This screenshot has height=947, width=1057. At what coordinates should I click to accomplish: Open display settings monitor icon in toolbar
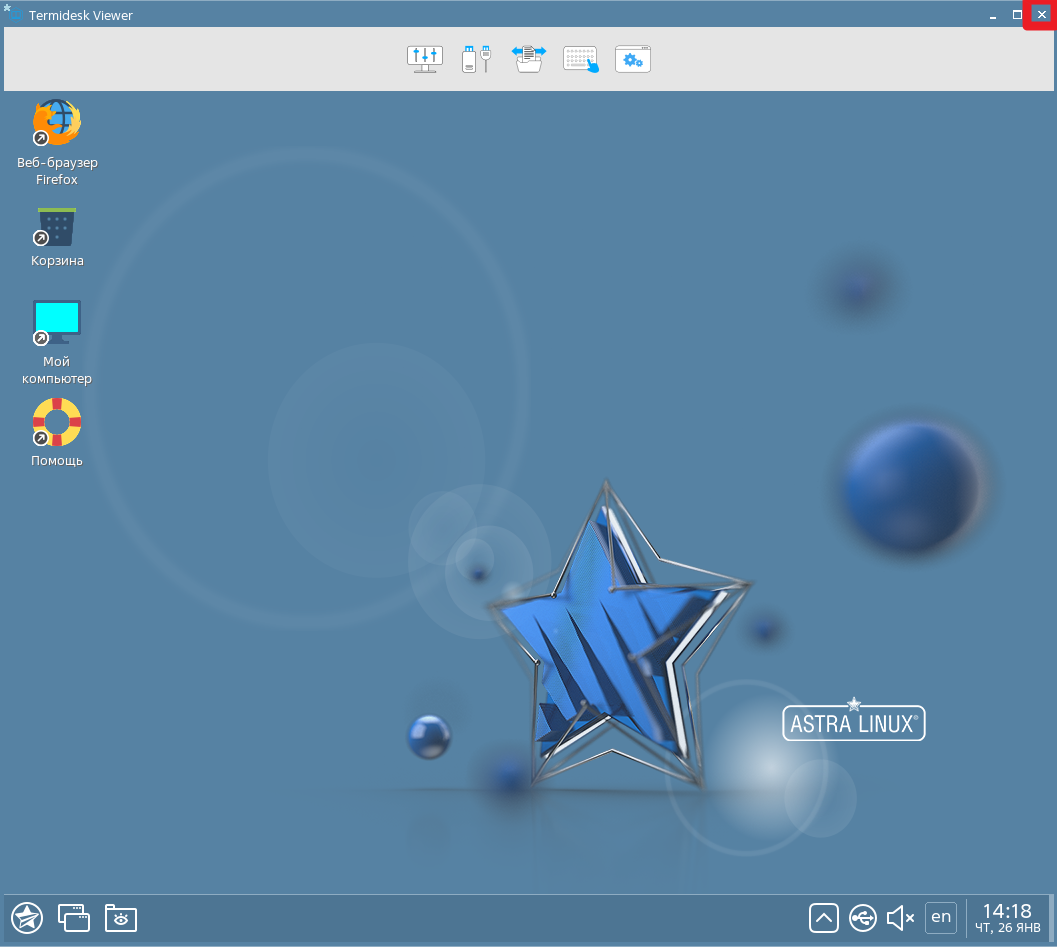[425, 59]
